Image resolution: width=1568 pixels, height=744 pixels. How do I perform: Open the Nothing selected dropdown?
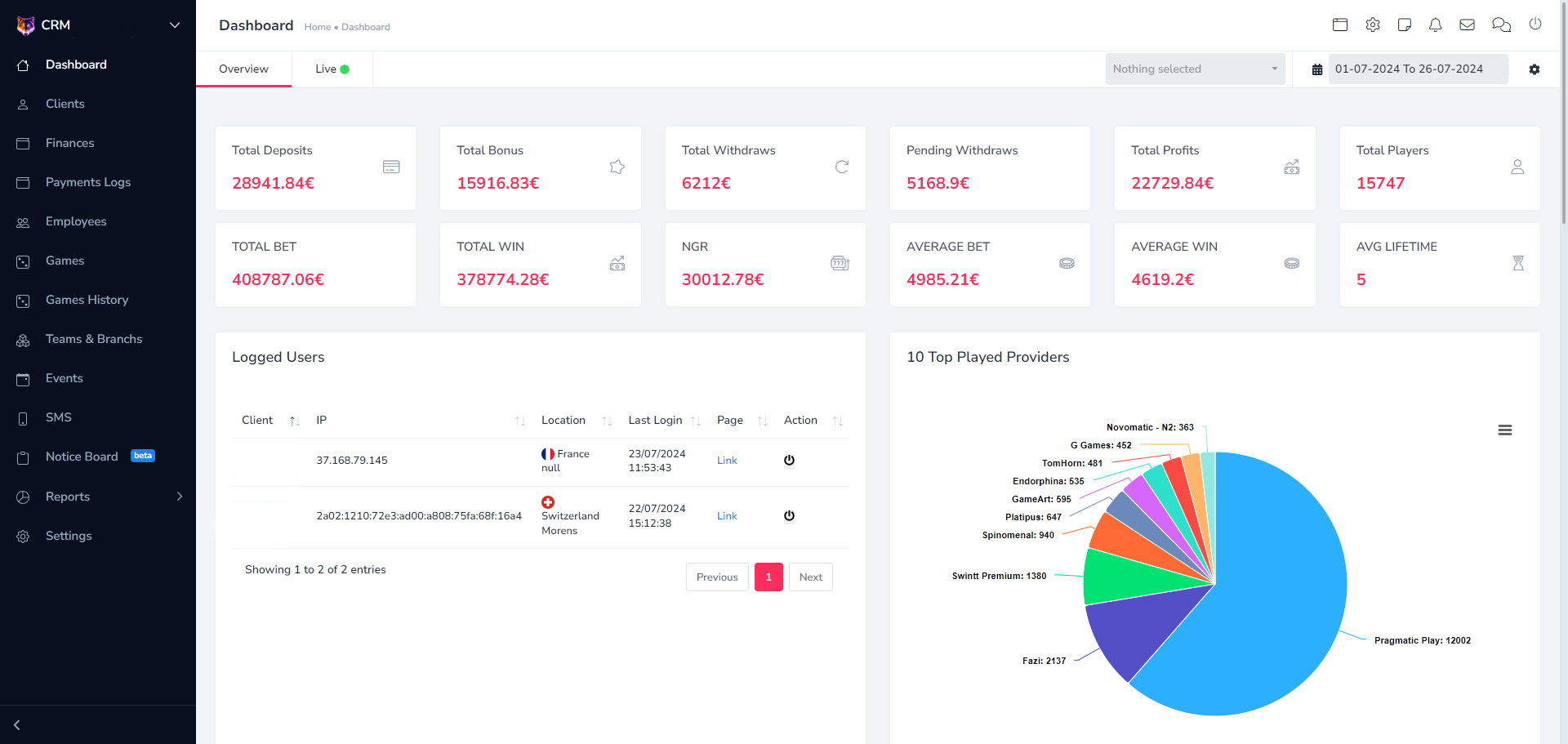tap(1195, 69)
